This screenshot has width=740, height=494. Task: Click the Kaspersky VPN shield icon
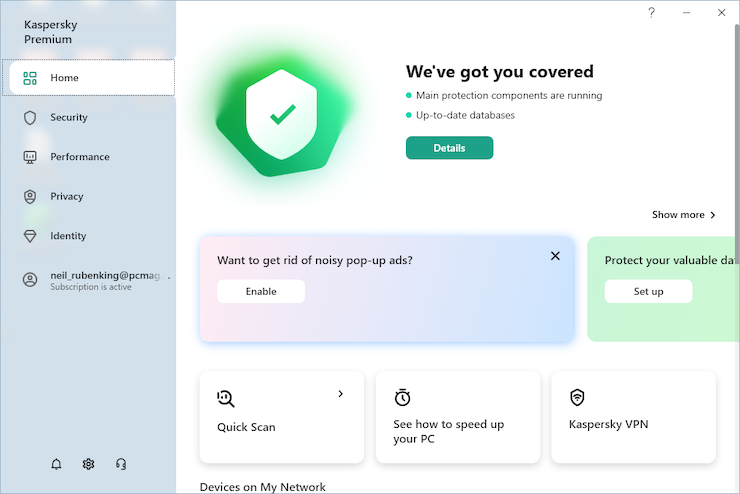[577, 397]
